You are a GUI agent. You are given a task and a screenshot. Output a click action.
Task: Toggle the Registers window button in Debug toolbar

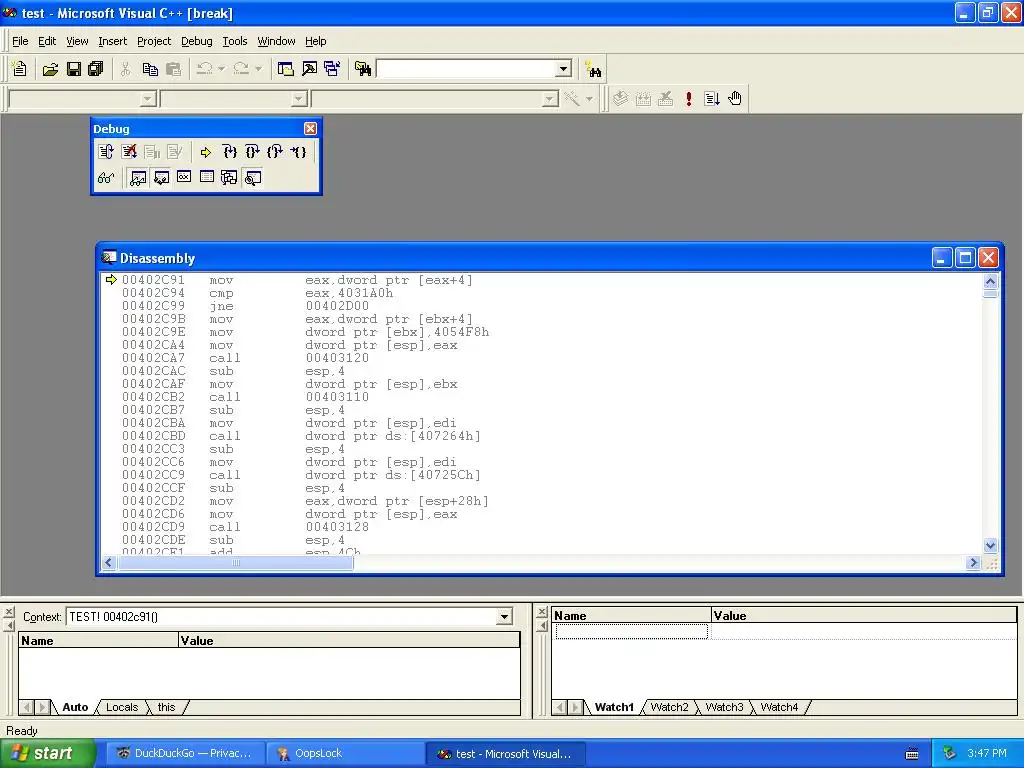pos(184,178)
